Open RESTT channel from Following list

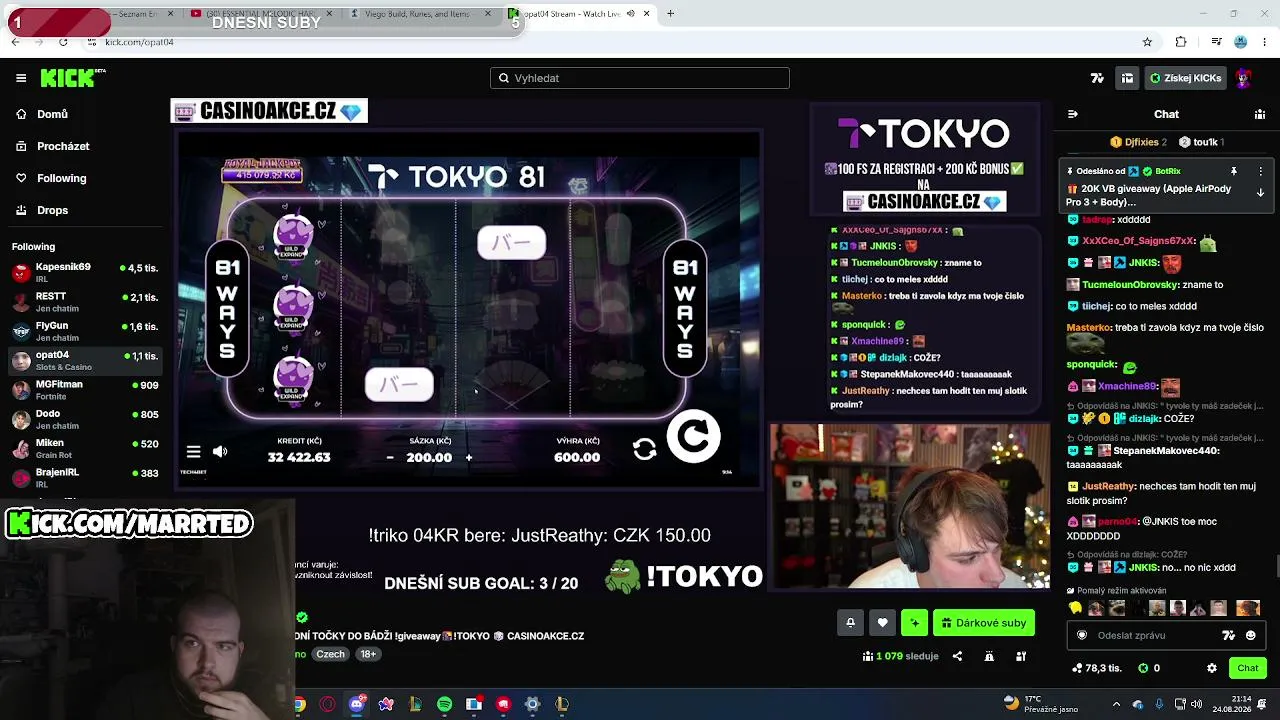click(x=85, y=301)
